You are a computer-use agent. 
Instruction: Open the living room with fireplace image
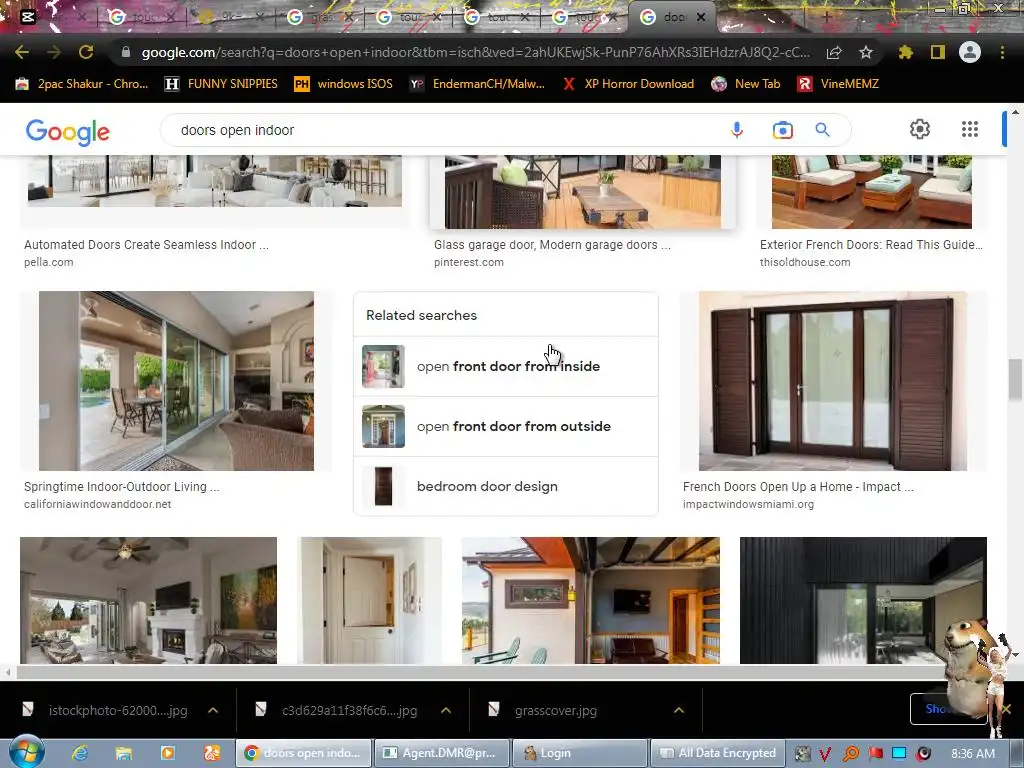click(x=148, y=601)
